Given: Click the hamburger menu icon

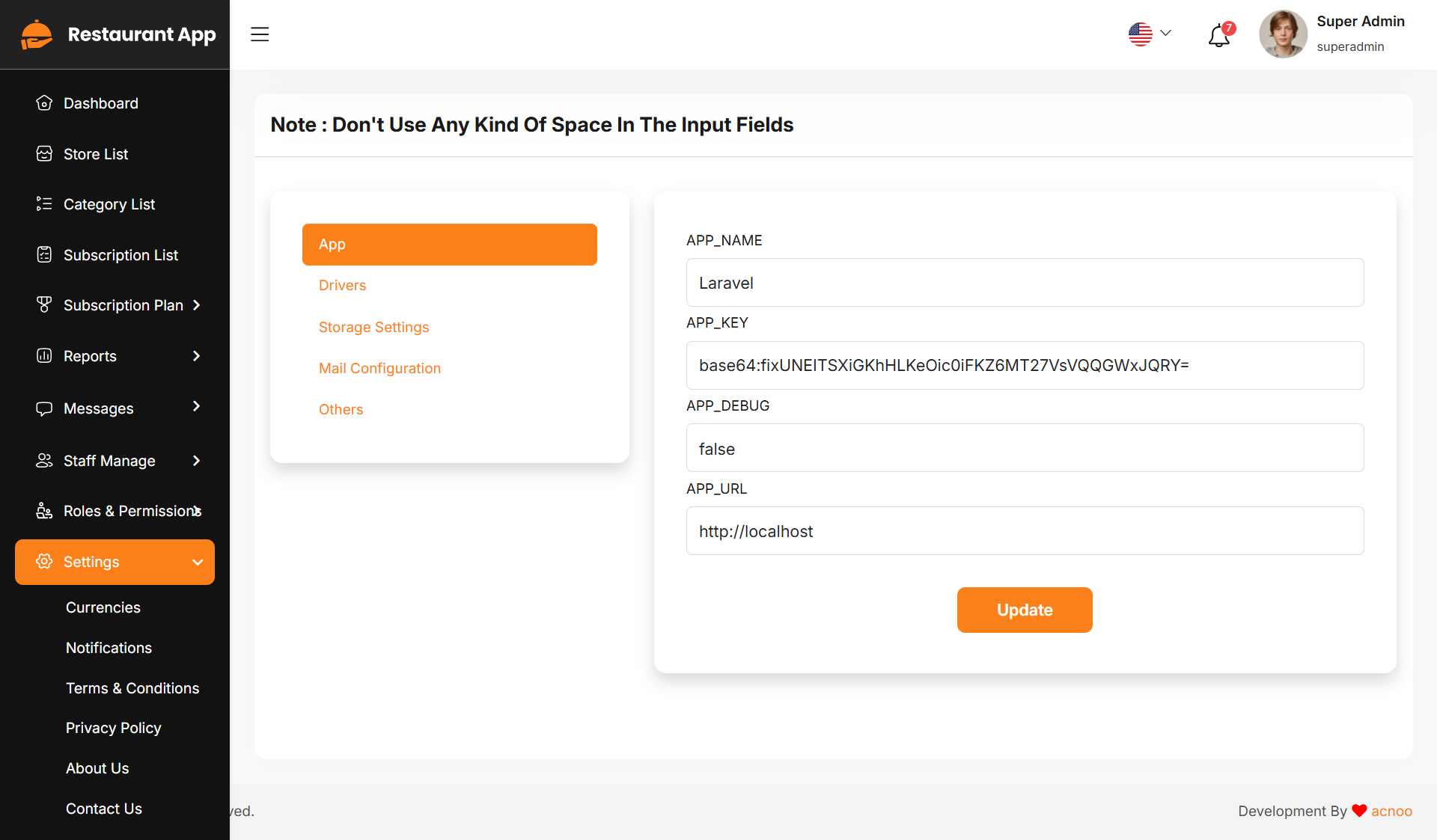Looking at the screenshot, I should [260, 34].
